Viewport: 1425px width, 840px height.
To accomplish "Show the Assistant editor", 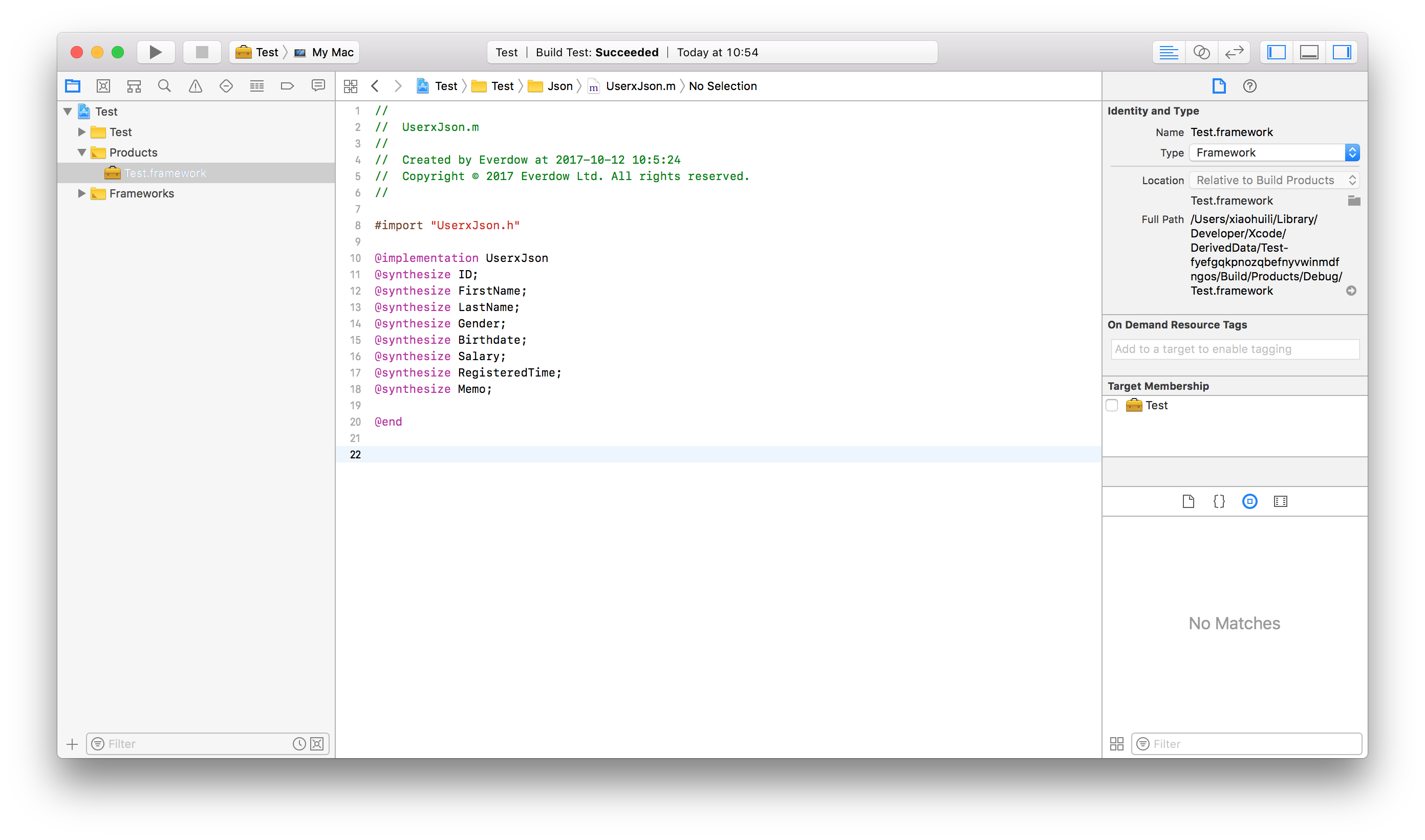I will pos(1201,52).
